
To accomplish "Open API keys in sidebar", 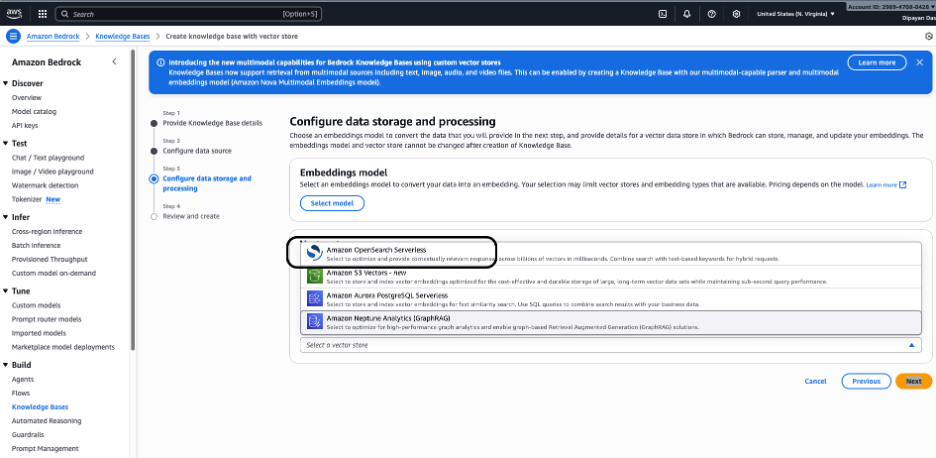I will [x=25, y=125].
